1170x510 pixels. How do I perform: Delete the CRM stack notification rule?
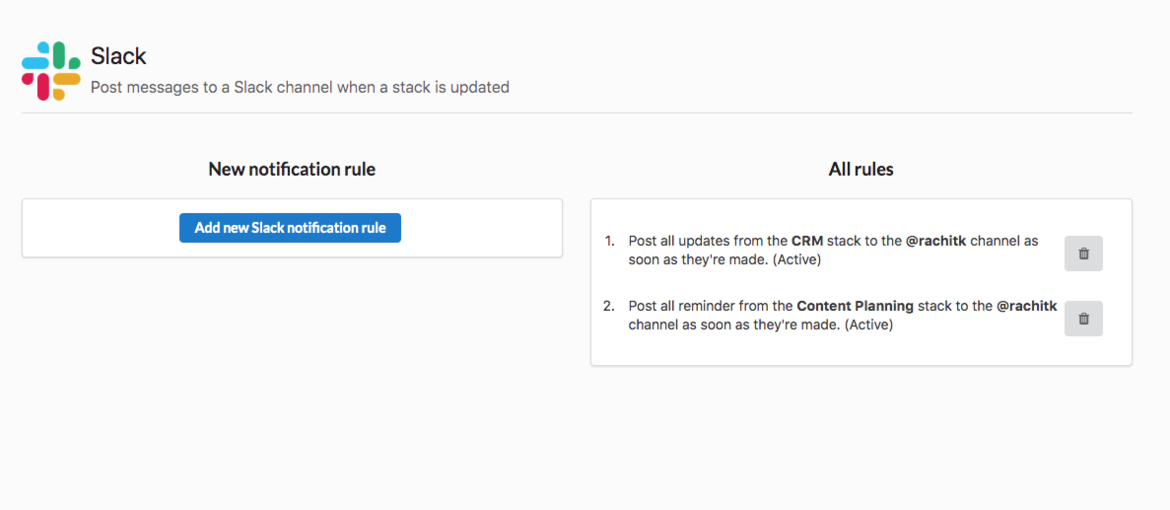(x=1083, y=254)
